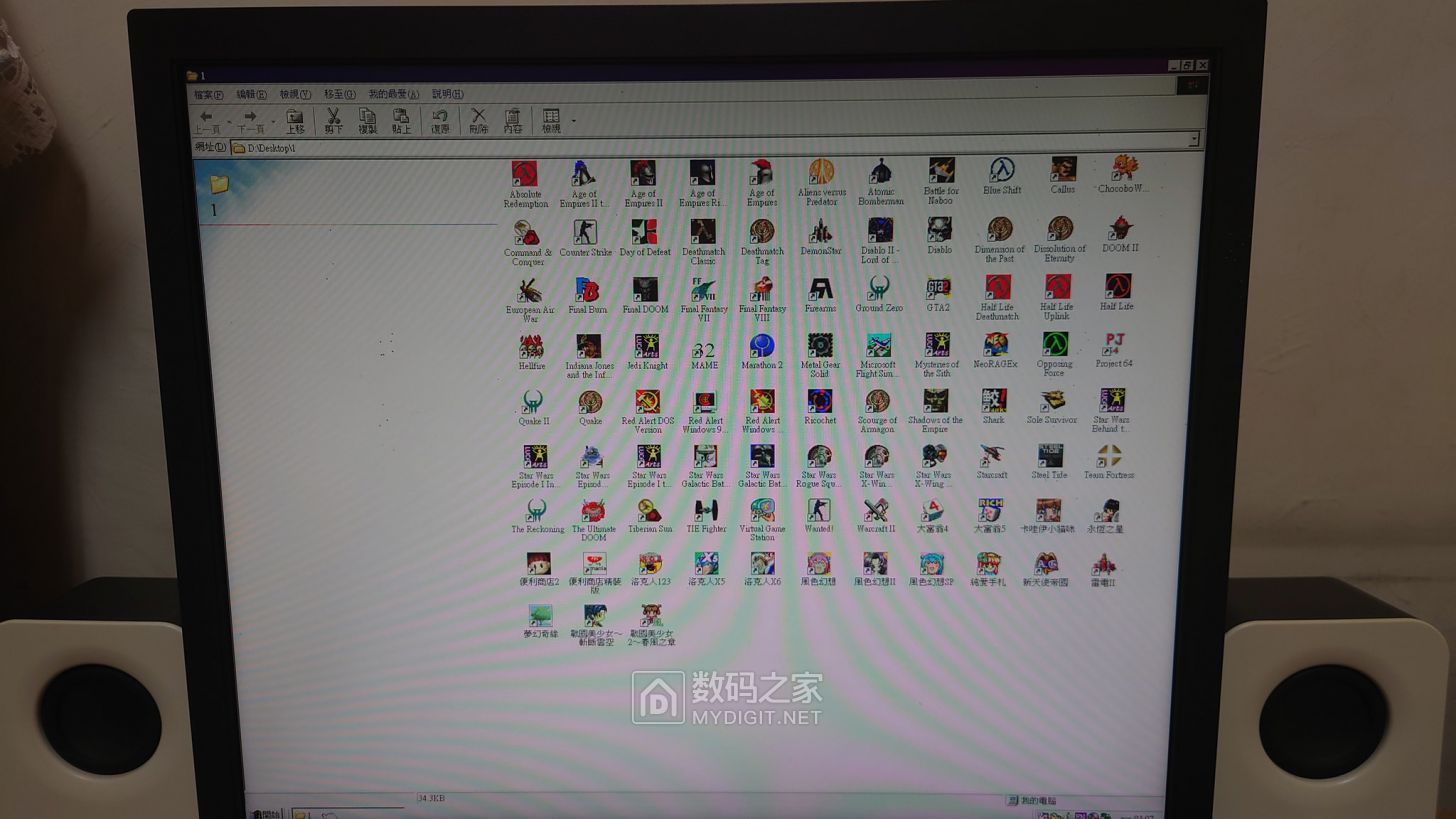
Task: Select the Marathon 2 shortcut
Action: [x=762, y=352]
